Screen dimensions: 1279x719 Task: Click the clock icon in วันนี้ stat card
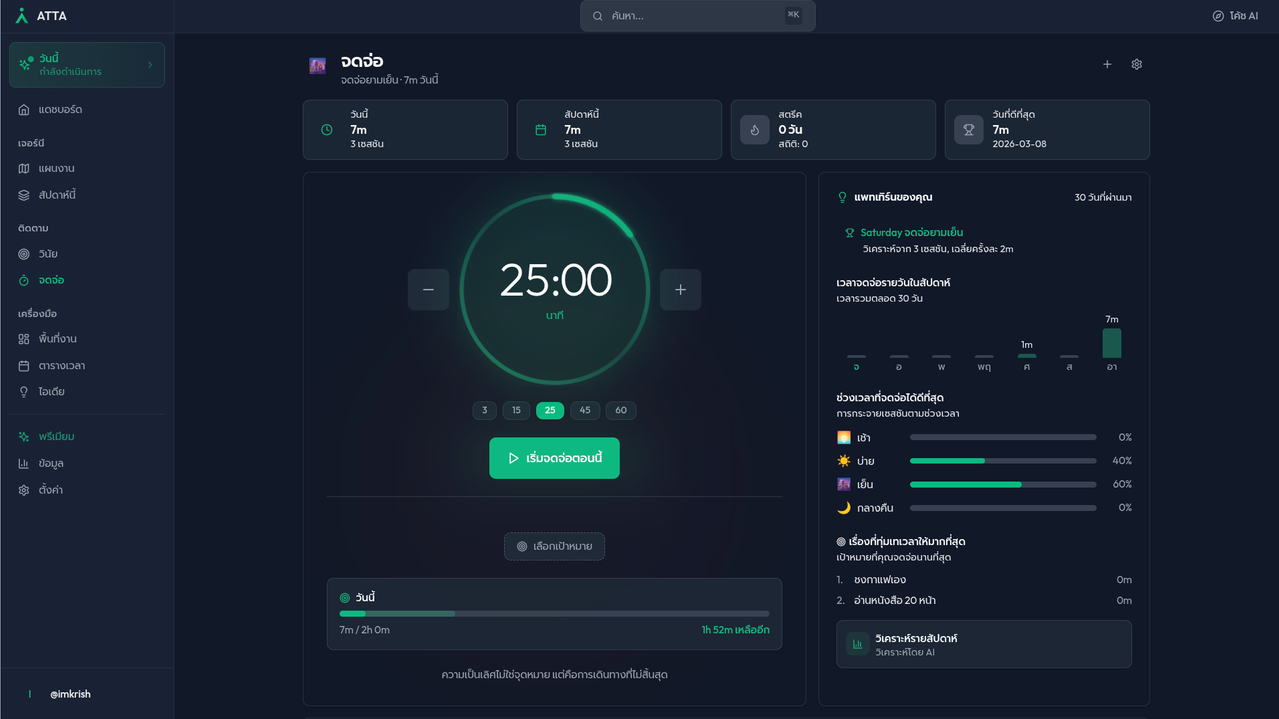pos(326,130)
